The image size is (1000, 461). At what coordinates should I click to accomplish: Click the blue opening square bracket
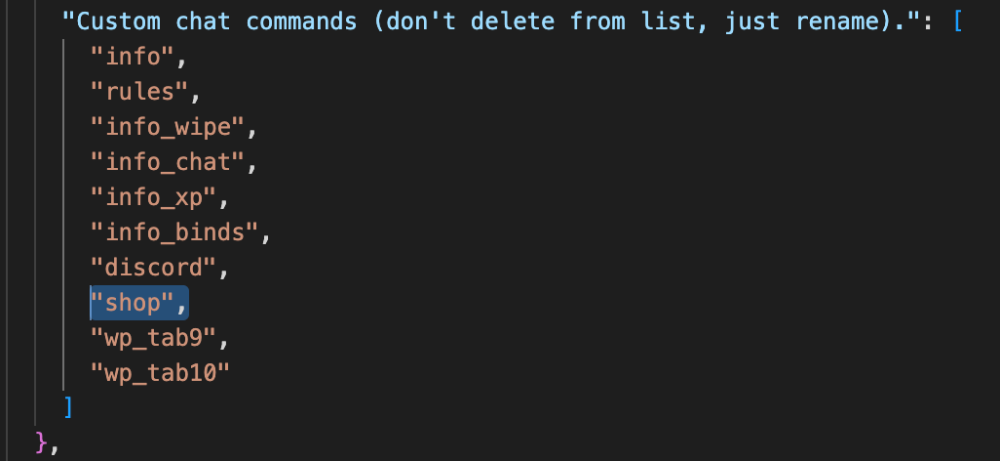(x=958, y=21)
